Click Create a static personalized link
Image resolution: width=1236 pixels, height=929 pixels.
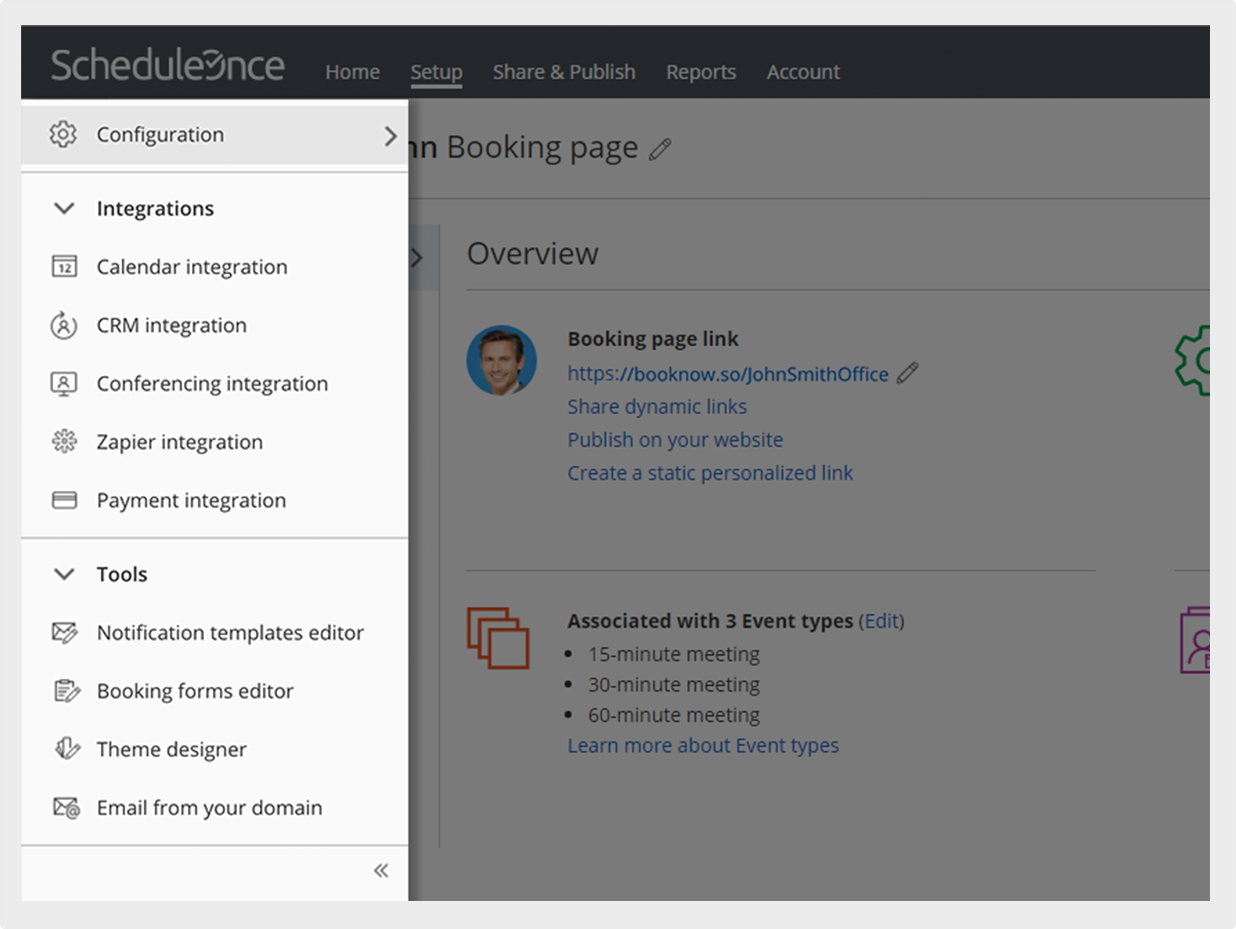point(710,473)
